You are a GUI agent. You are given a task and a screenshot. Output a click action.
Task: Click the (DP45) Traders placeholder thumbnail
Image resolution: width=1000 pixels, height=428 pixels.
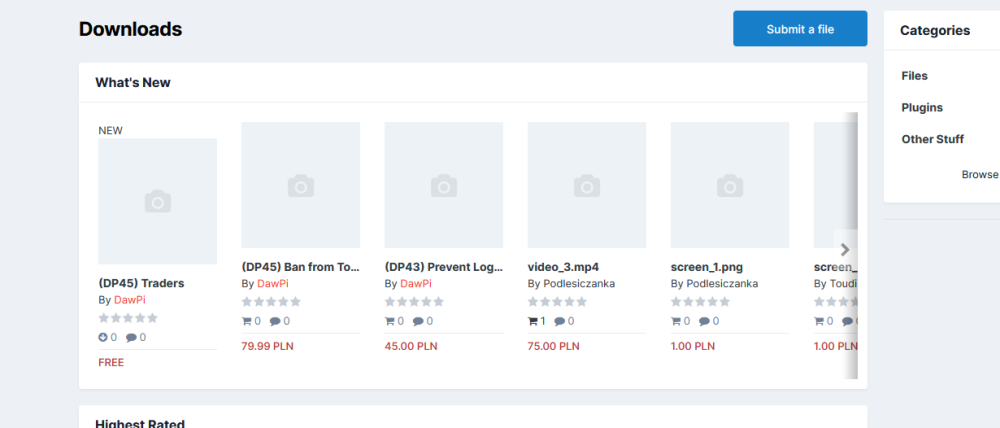[x=157, y=201]
